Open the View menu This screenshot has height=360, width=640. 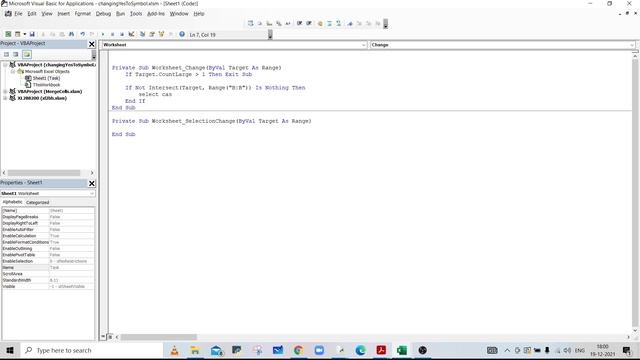[47, 13]
